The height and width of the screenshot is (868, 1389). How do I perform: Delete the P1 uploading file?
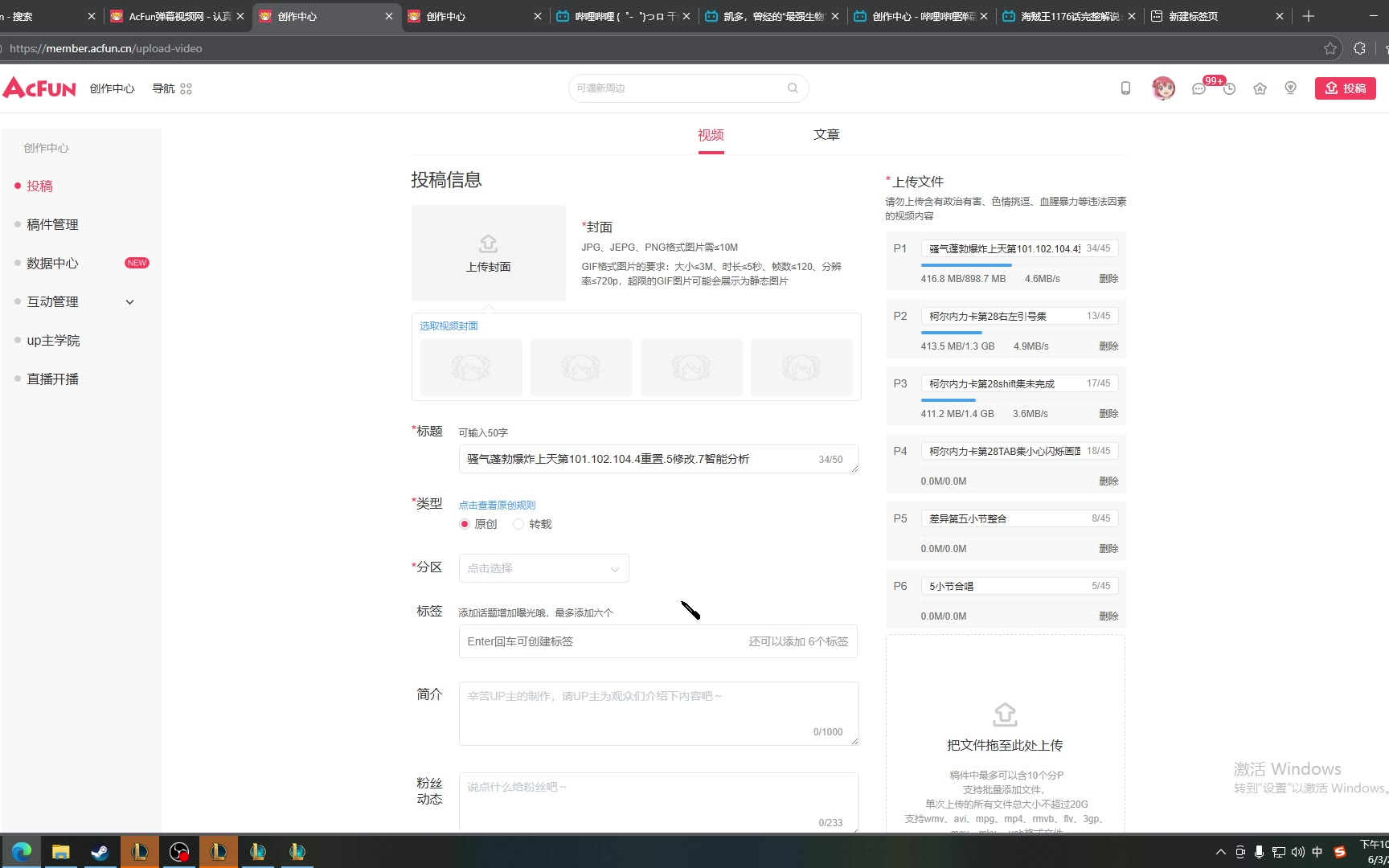[x=1108, y=279]
